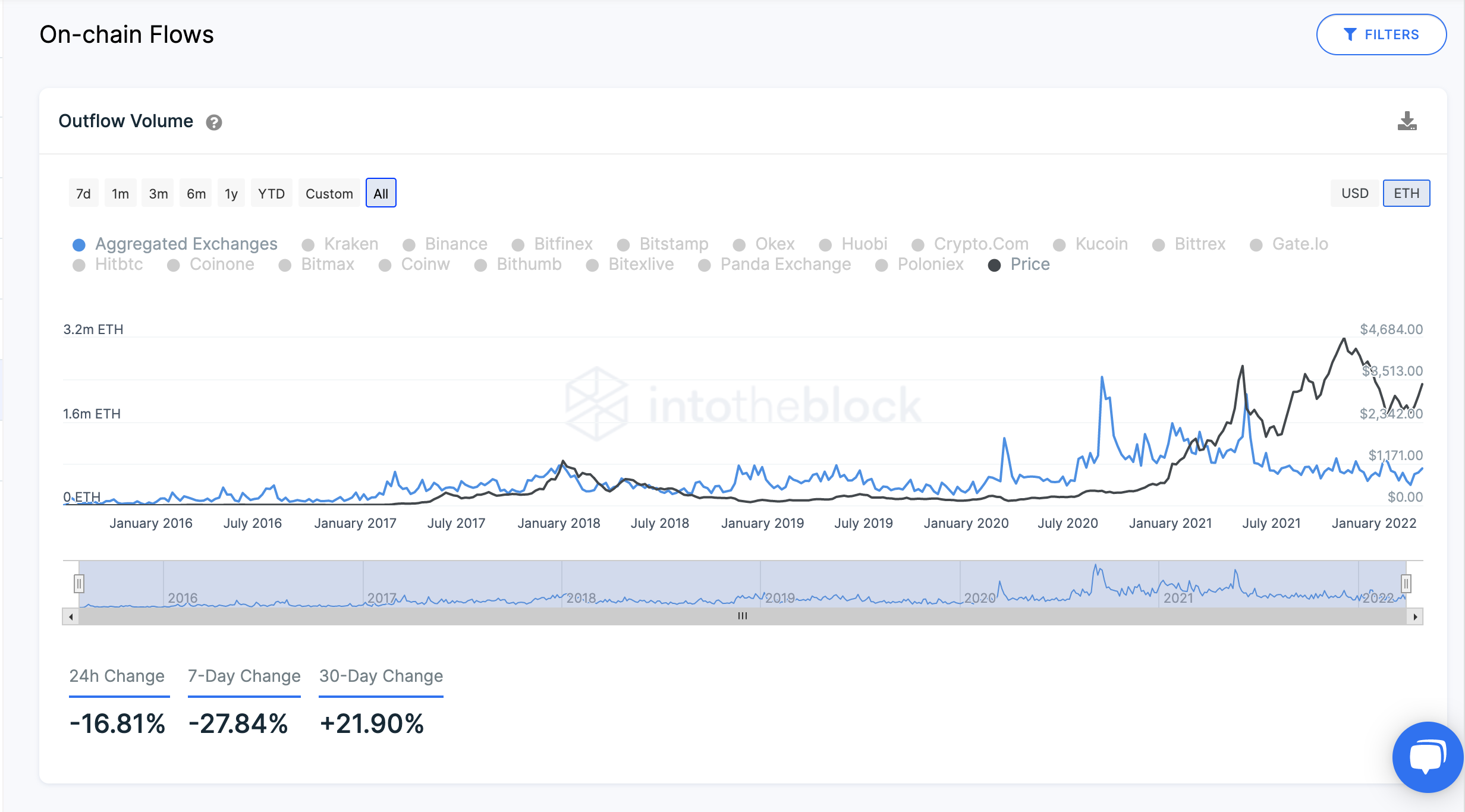Select the 1m time range
Image resolution: width=1465 pixels, height=812 pixels.
pyautogui.click(x=120, y=193)
